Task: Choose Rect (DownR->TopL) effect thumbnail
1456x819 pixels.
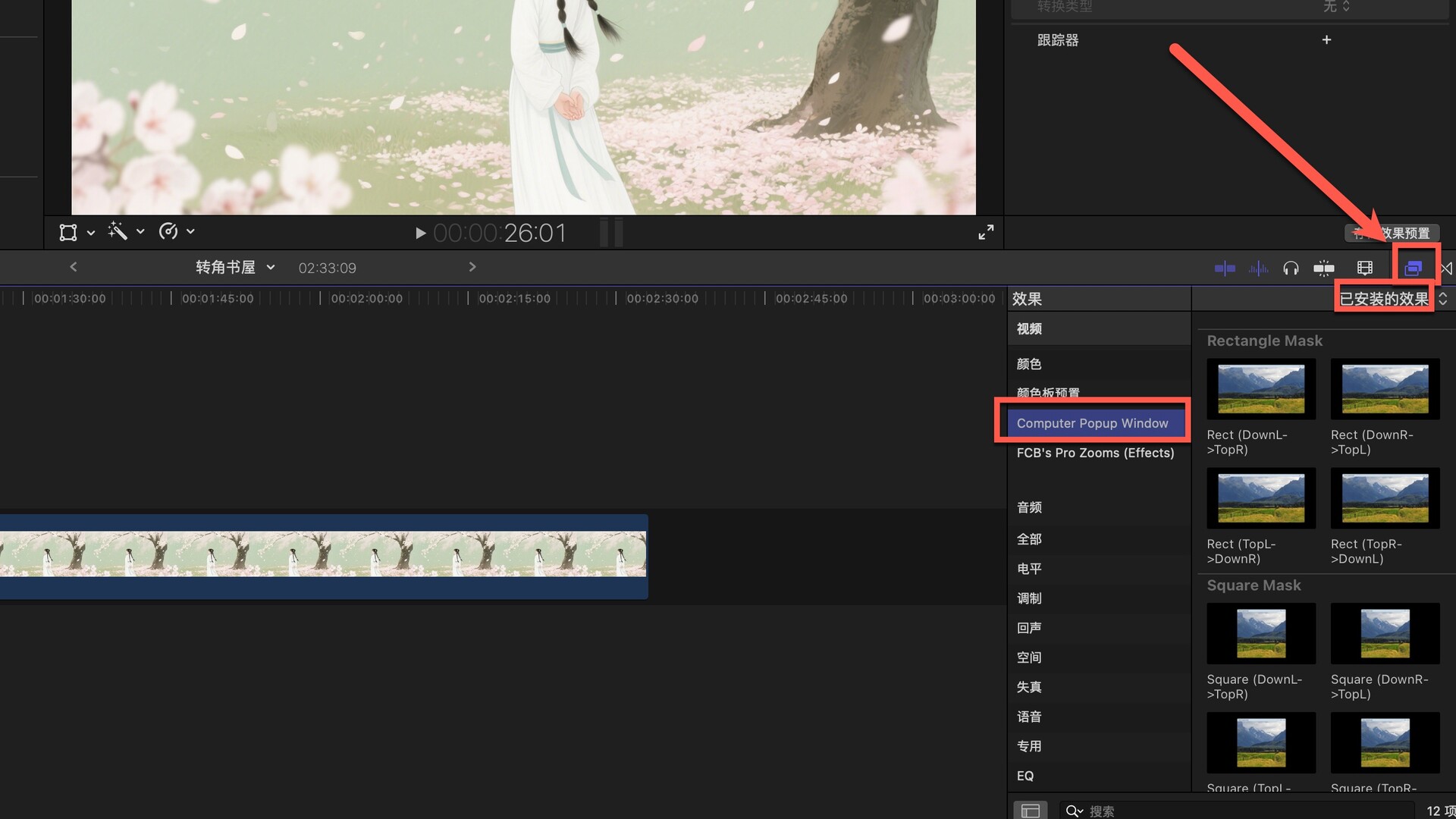Action: click(1385, 389)
